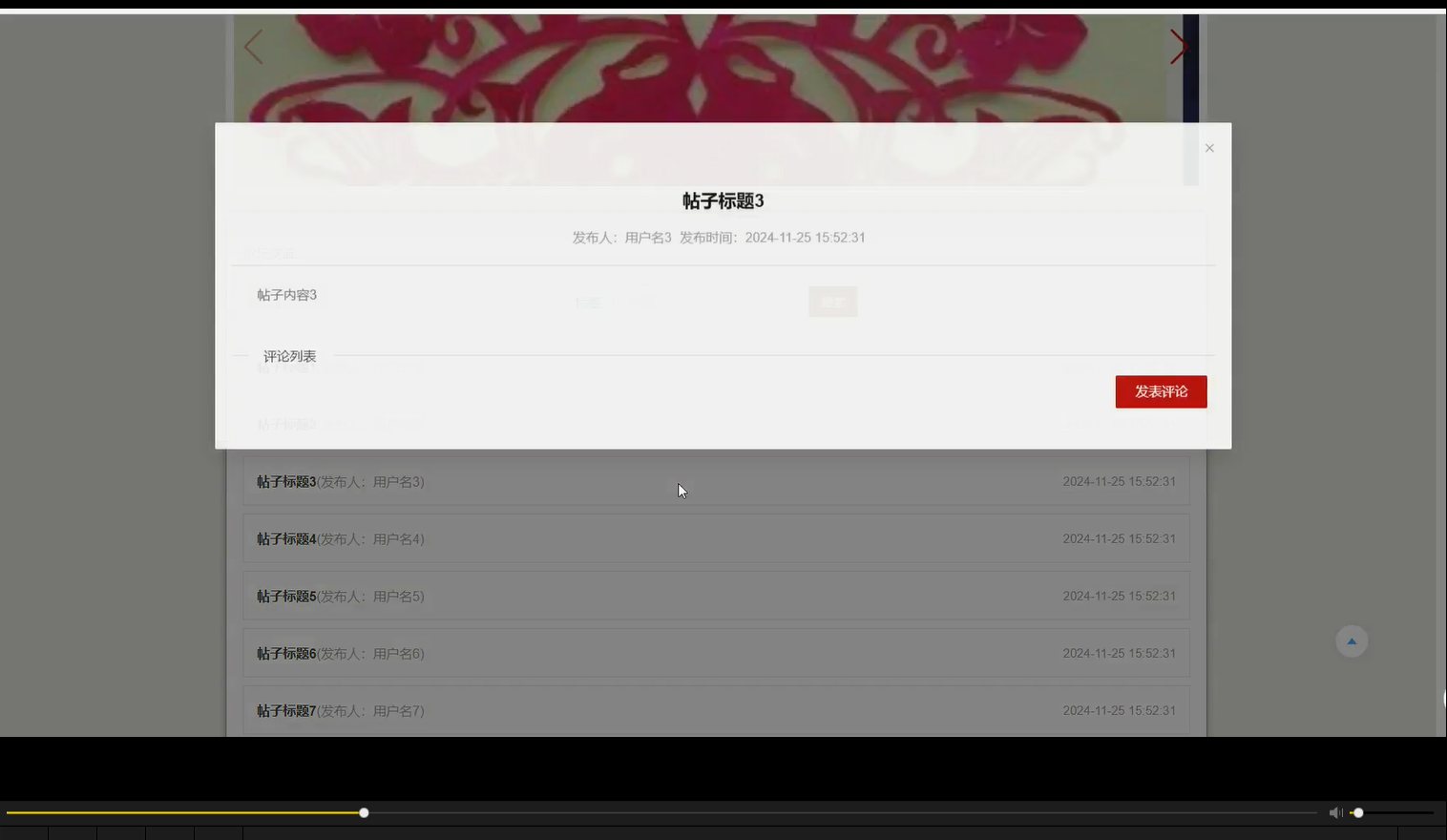The image size is (1447, 840).
Task: Click the 发表评论 button
Action: coord(1161,391)
